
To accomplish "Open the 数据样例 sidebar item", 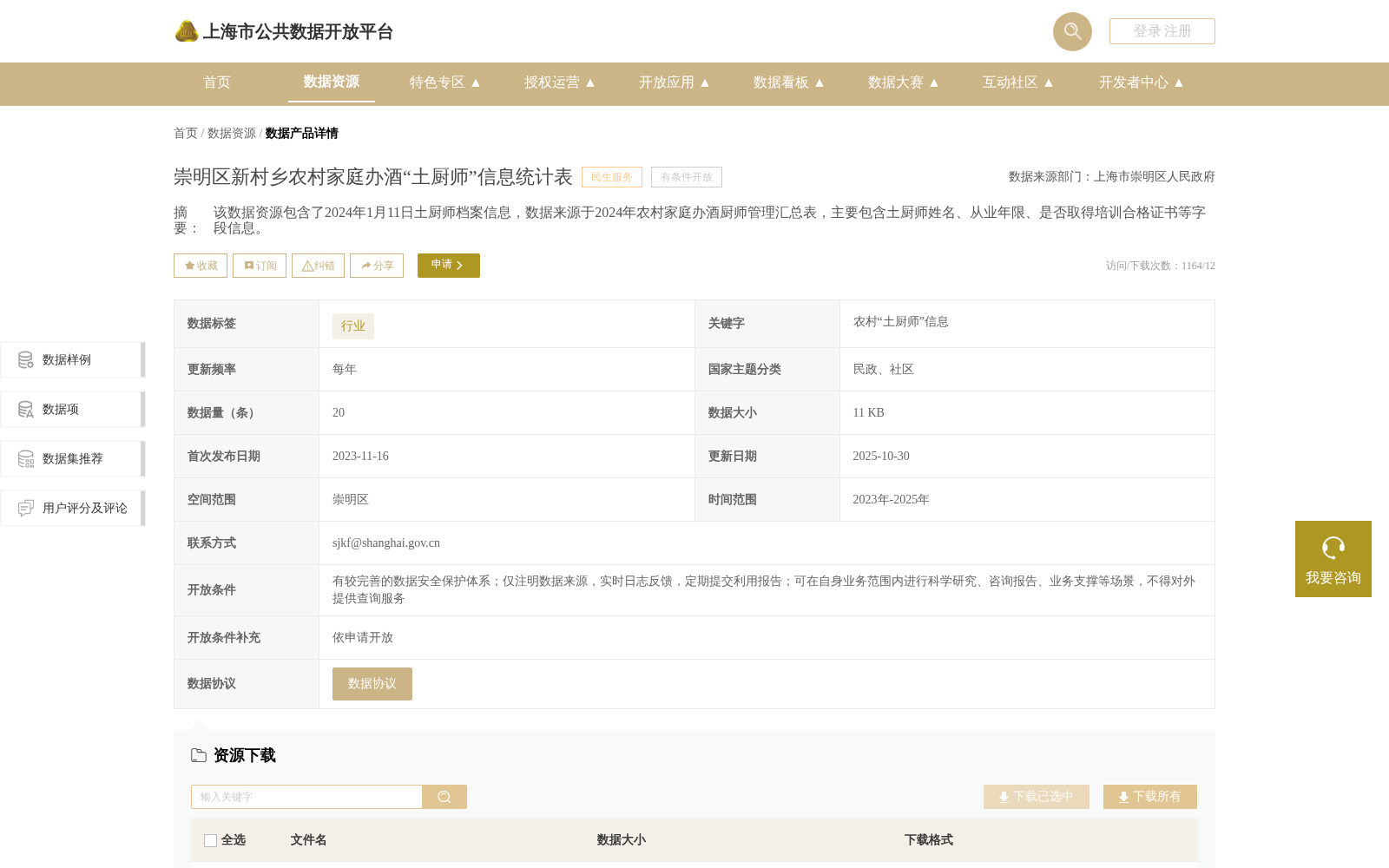I will point(72,359).
